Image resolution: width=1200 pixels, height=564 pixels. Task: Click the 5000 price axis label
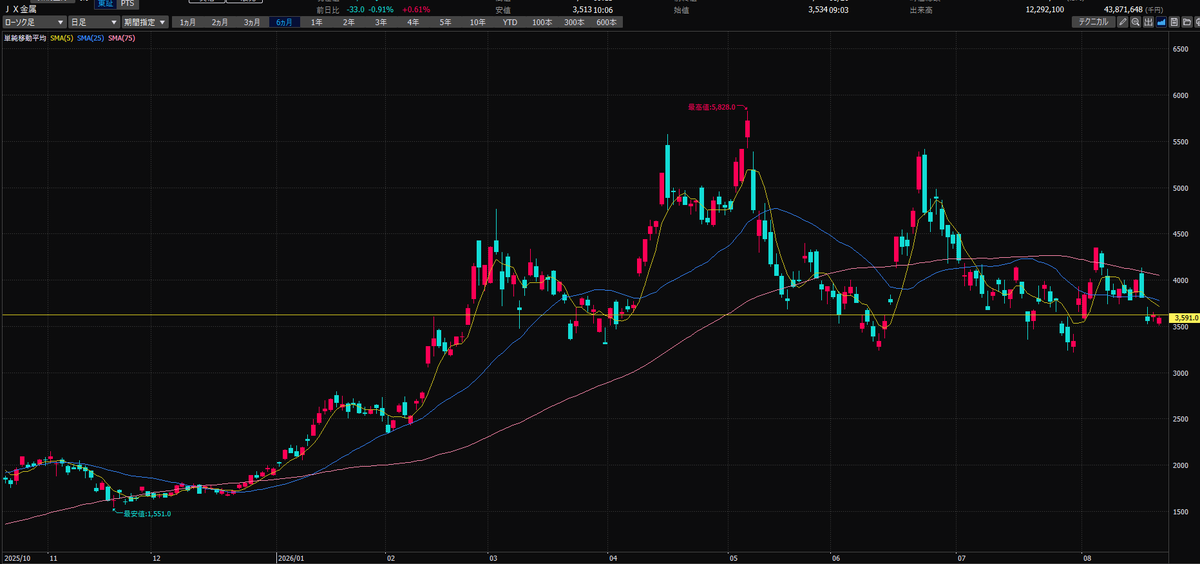pyautogui.click(x=1181, y=187)
